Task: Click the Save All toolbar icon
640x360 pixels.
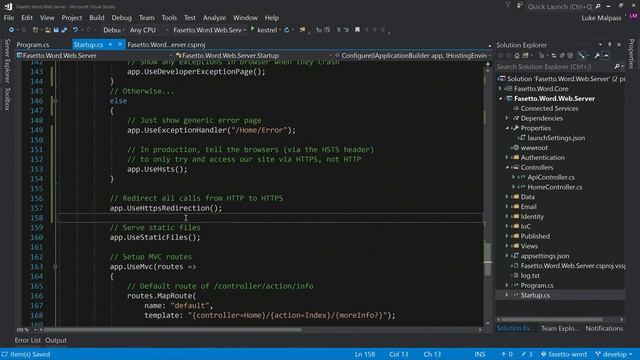Action: 64,30
